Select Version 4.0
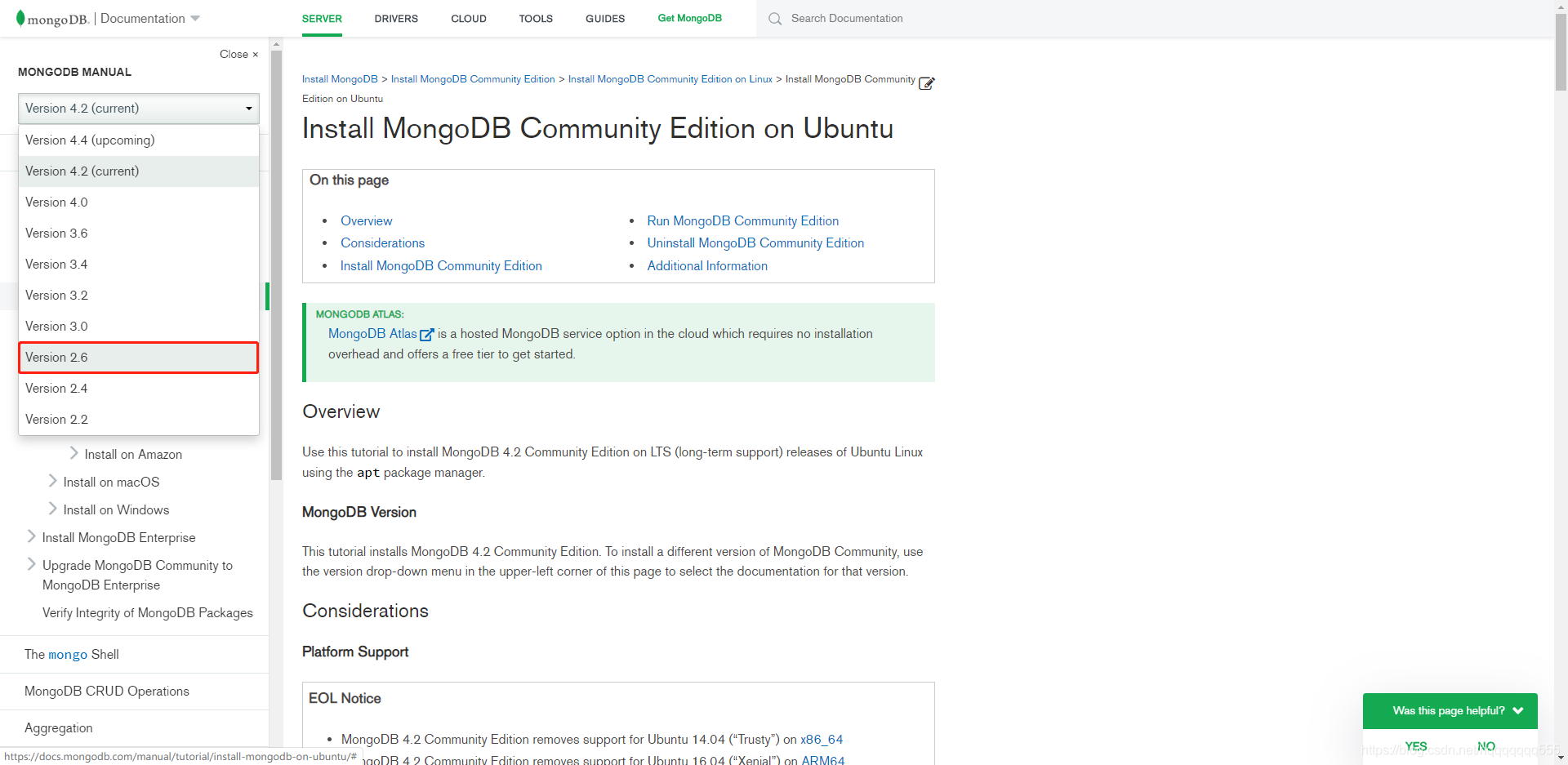Screen dimensions: 1568x765 click(x=139, y=202)
